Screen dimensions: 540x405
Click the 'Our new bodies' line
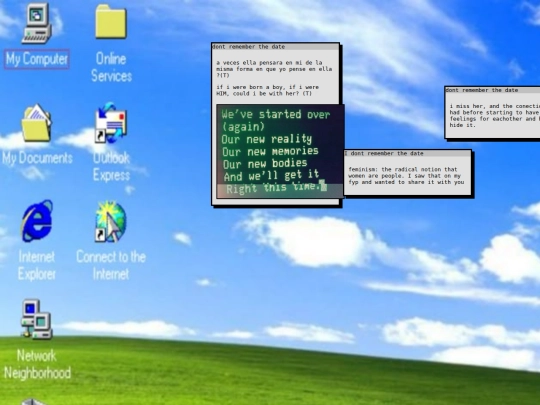[265, 164]
